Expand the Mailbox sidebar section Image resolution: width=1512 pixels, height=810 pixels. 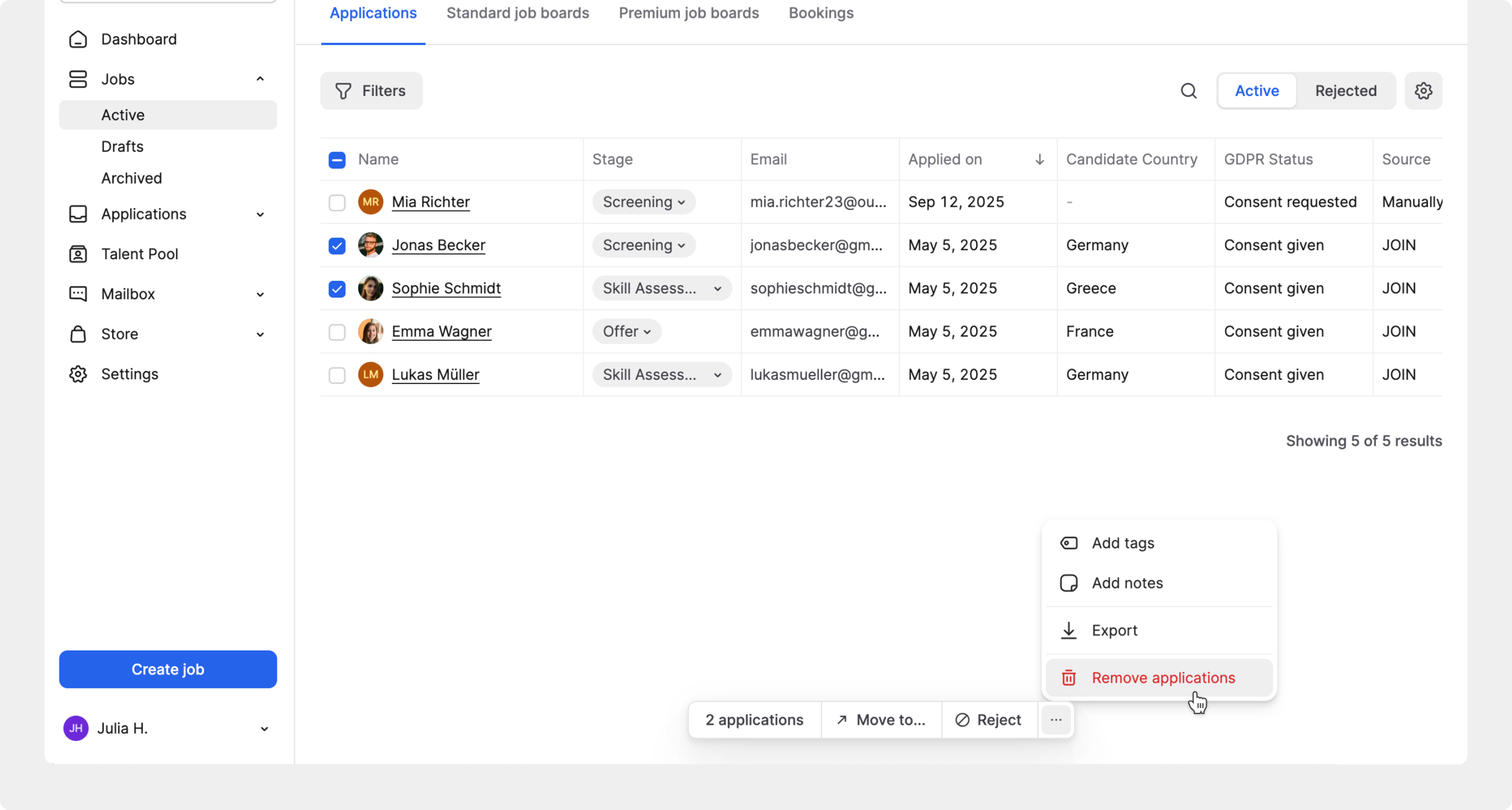point(260,294)
